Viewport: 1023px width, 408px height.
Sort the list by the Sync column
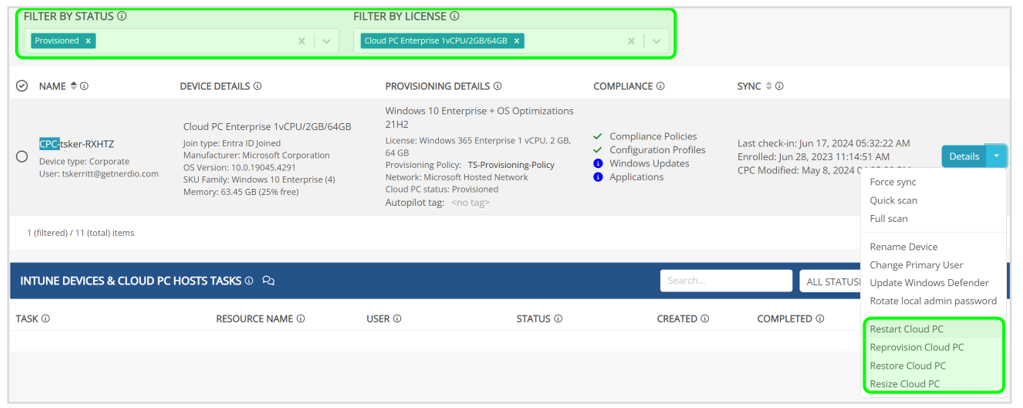(x=768, y=87)
